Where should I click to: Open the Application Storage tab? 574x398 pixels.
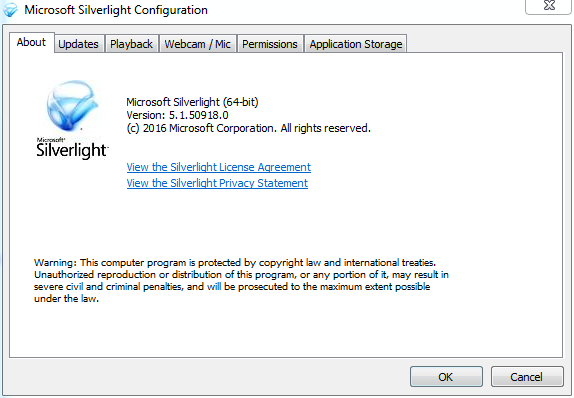point(356,44)
